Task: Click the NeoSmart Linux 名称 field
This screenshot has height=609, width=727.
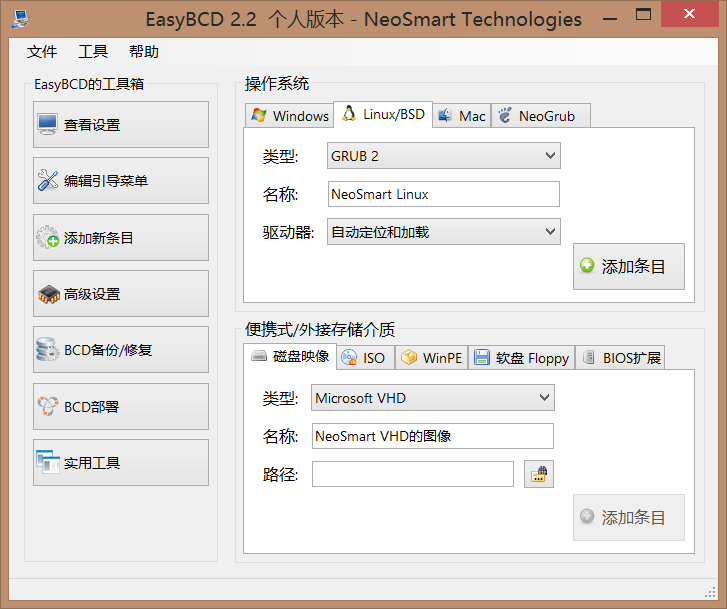Action: click(444, 194)
